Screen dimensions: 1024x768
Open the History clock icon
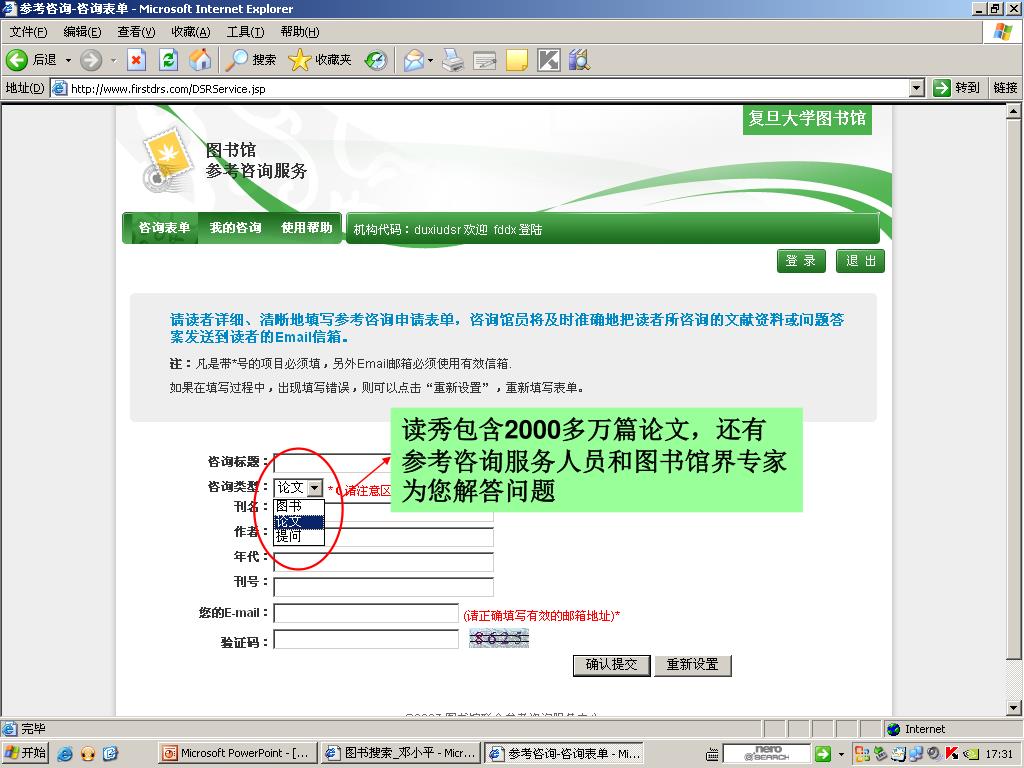tap(376, 60)
